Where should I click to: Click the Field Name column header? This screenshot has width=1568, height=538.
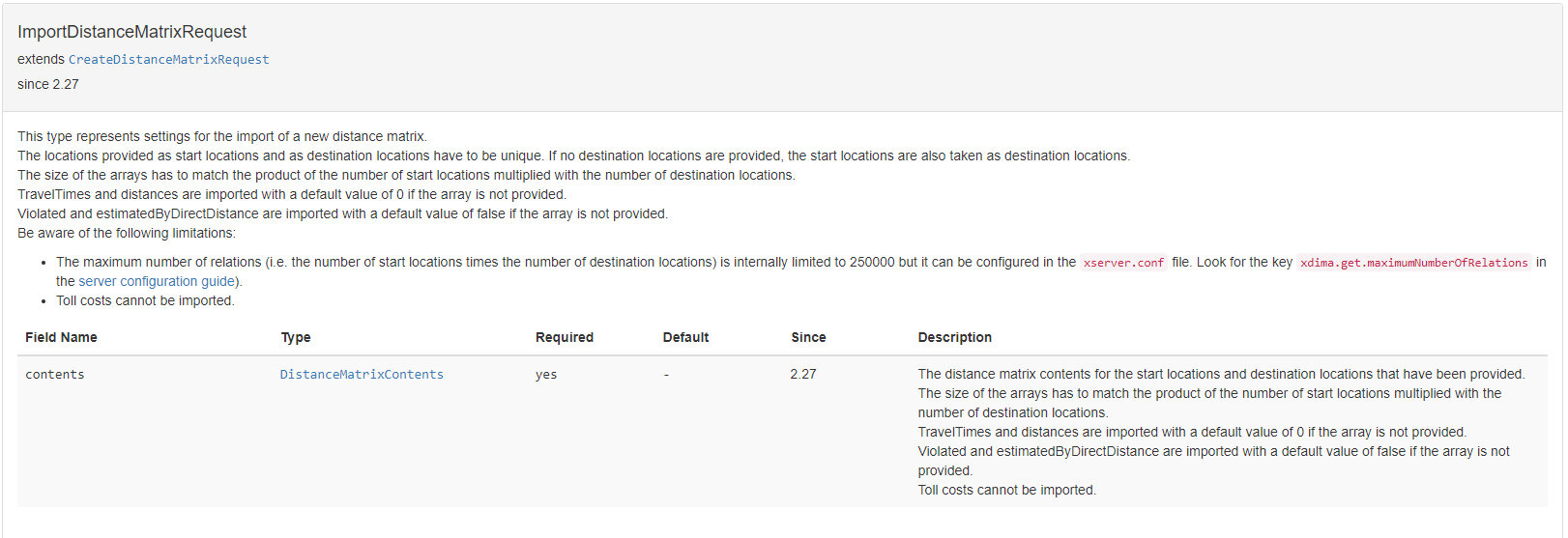61,337
